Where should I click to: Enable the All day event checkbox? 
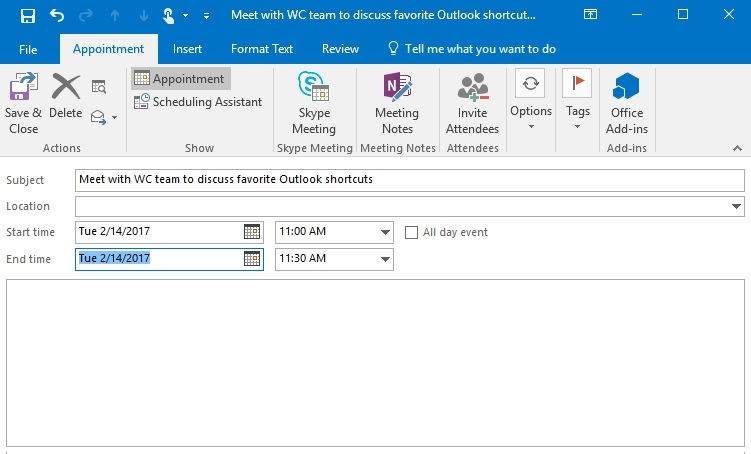point(411,233)
